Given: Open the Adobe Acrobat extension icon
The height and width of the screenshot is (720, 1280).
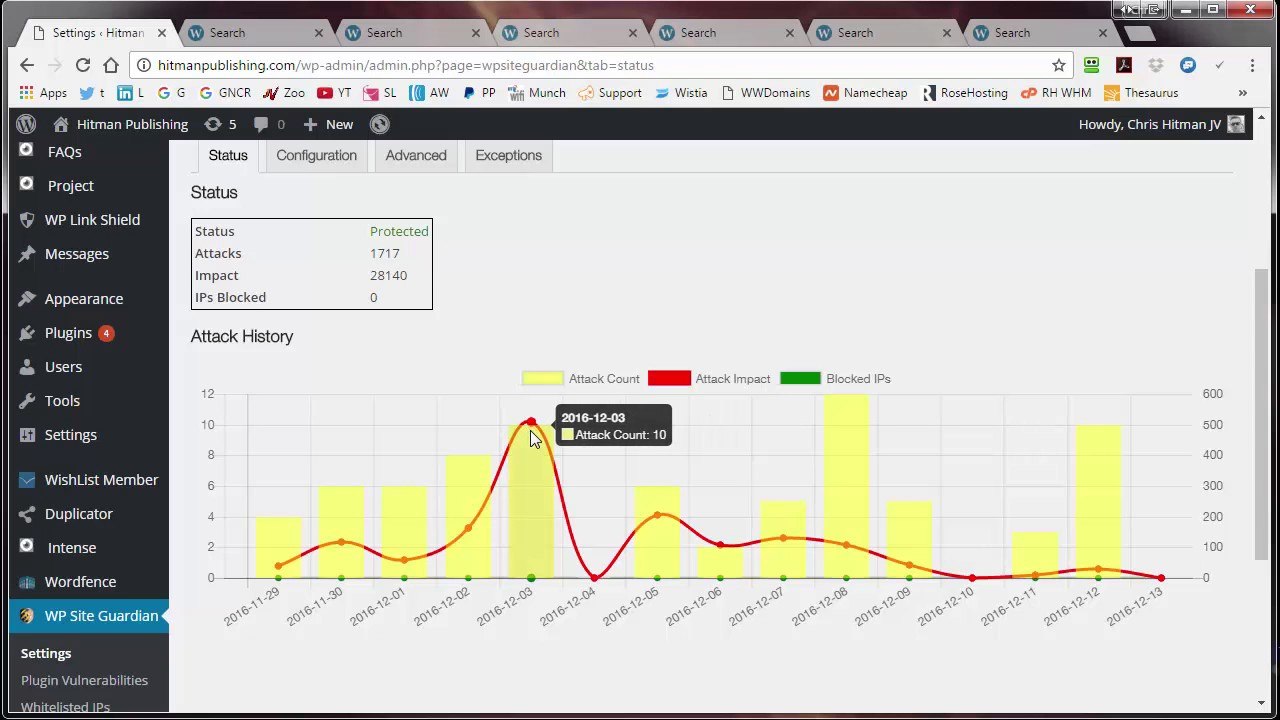Looking at the screenshot, I should point(1123,65).
